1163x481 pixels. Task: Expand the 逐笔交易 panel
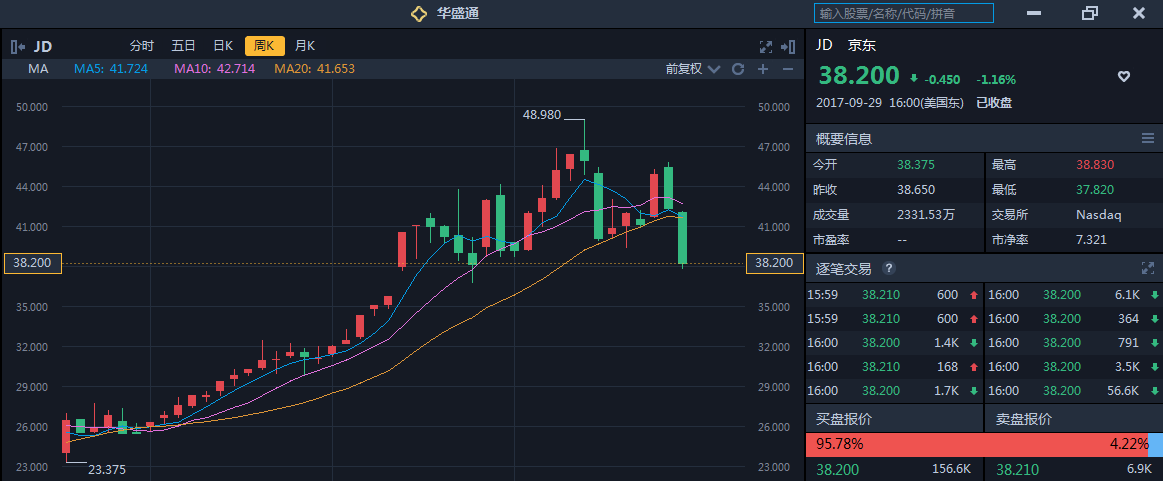pyautogui.click(x=1147, y=268)
